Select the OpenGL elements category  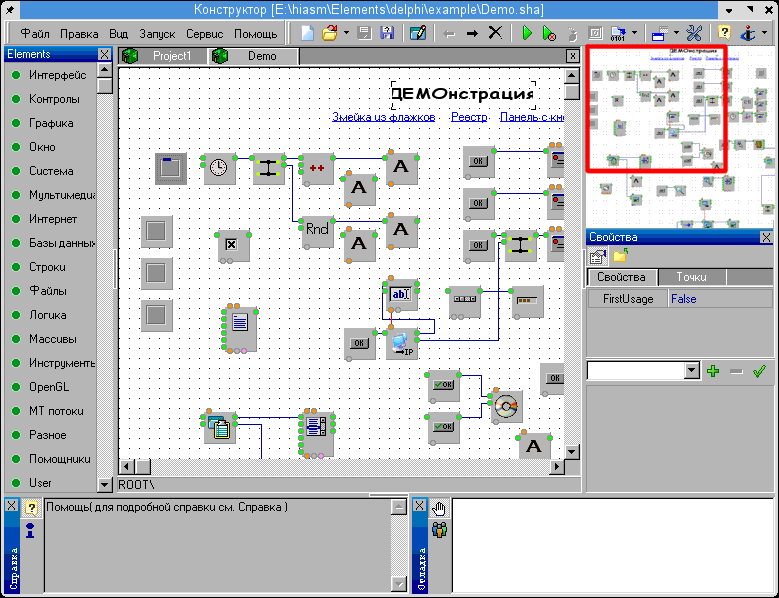[48, 387]
